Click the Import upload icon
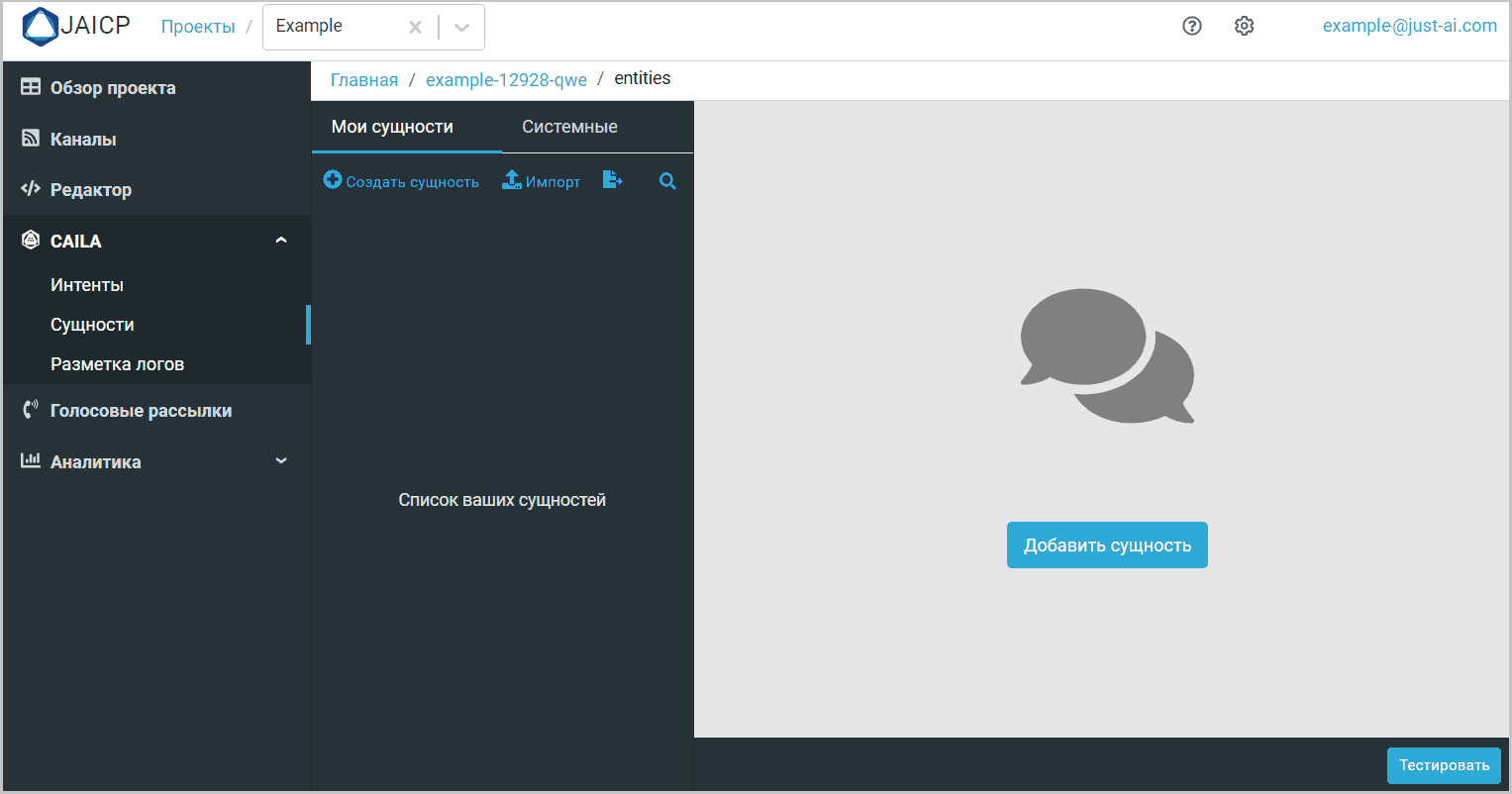 [x=512, y=180]
